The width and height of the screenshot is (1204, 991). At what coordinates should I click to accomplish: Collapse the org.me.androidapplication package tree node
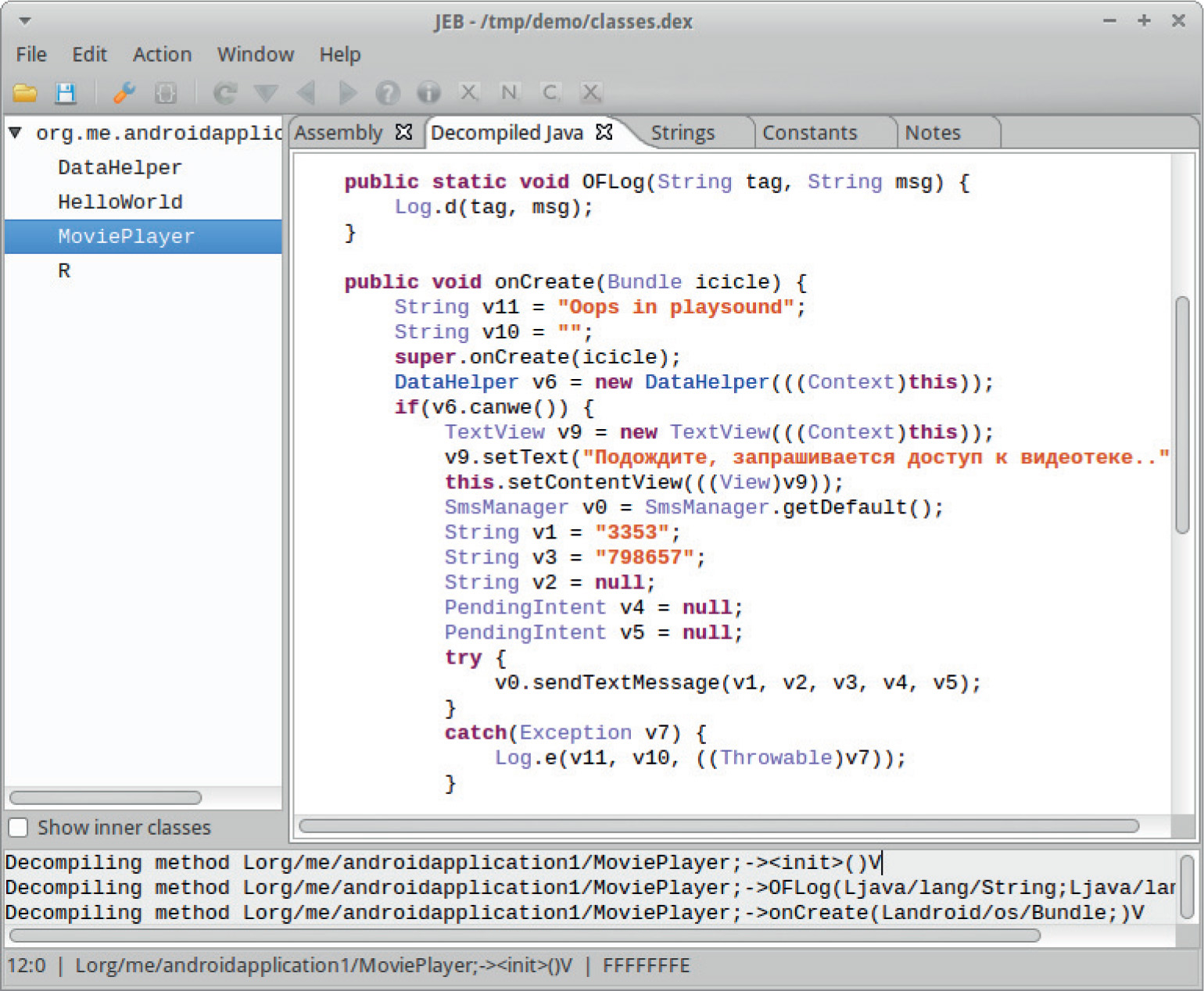(x=15, y=133)
